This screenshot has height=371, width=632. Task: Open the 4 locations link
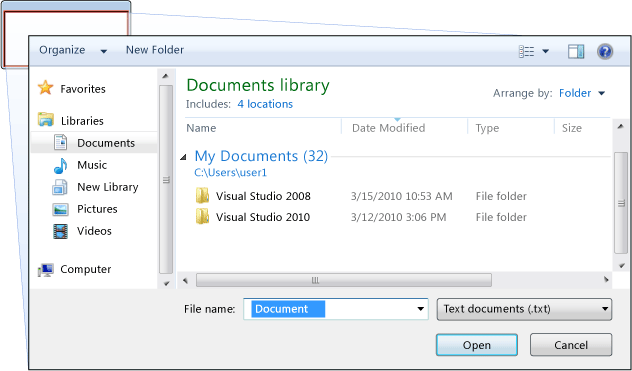(x=265, y=104)
